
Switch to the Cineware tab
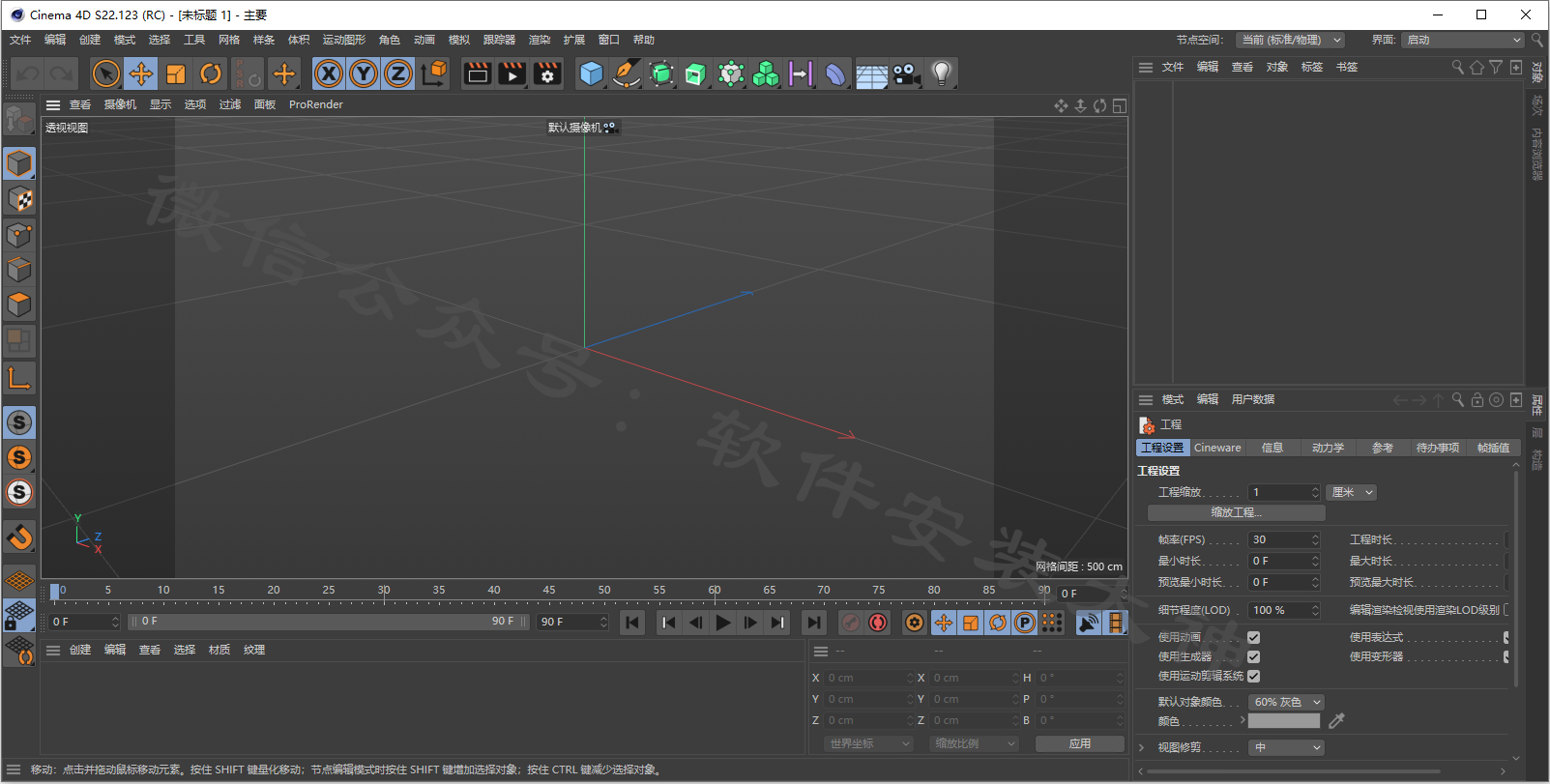click(x=1217, y=448)
